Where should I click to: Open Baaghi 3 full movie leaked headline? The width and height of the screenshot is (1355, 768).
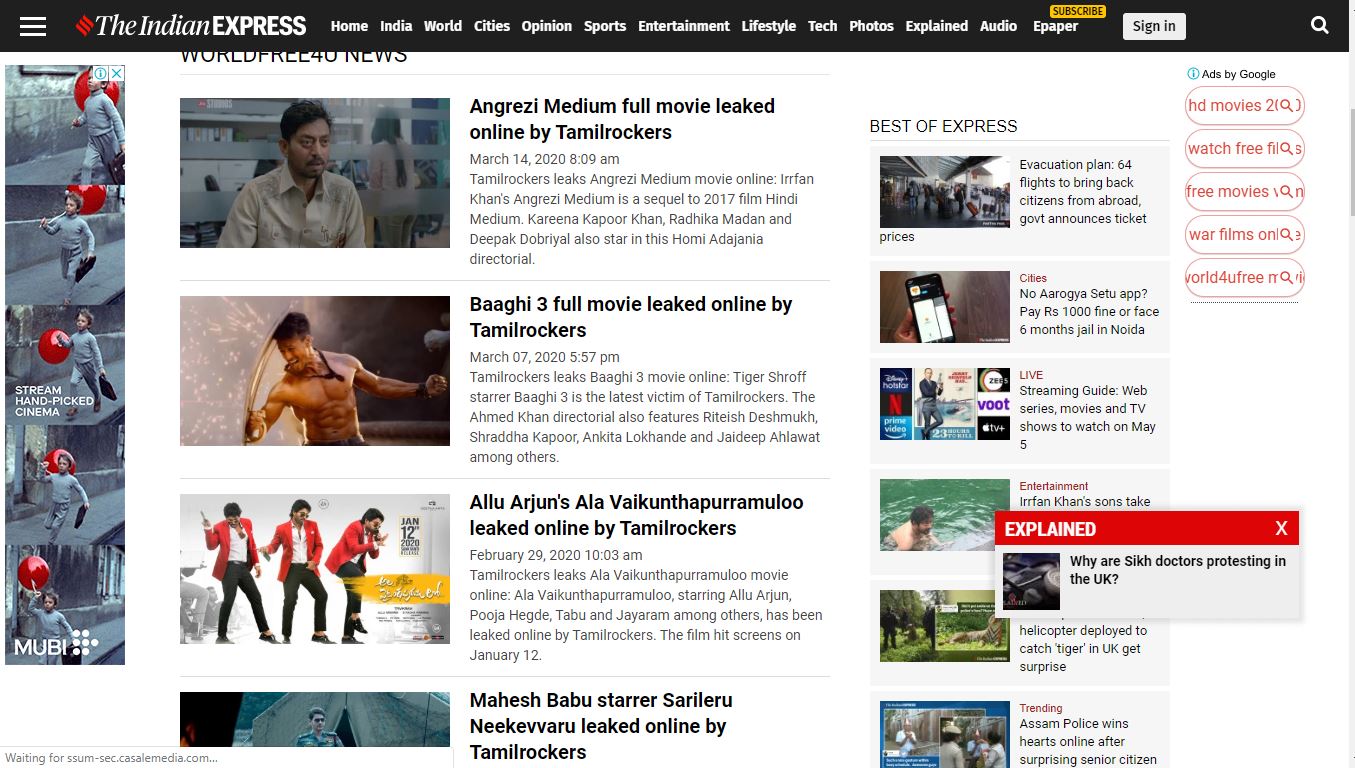point(631,317)
